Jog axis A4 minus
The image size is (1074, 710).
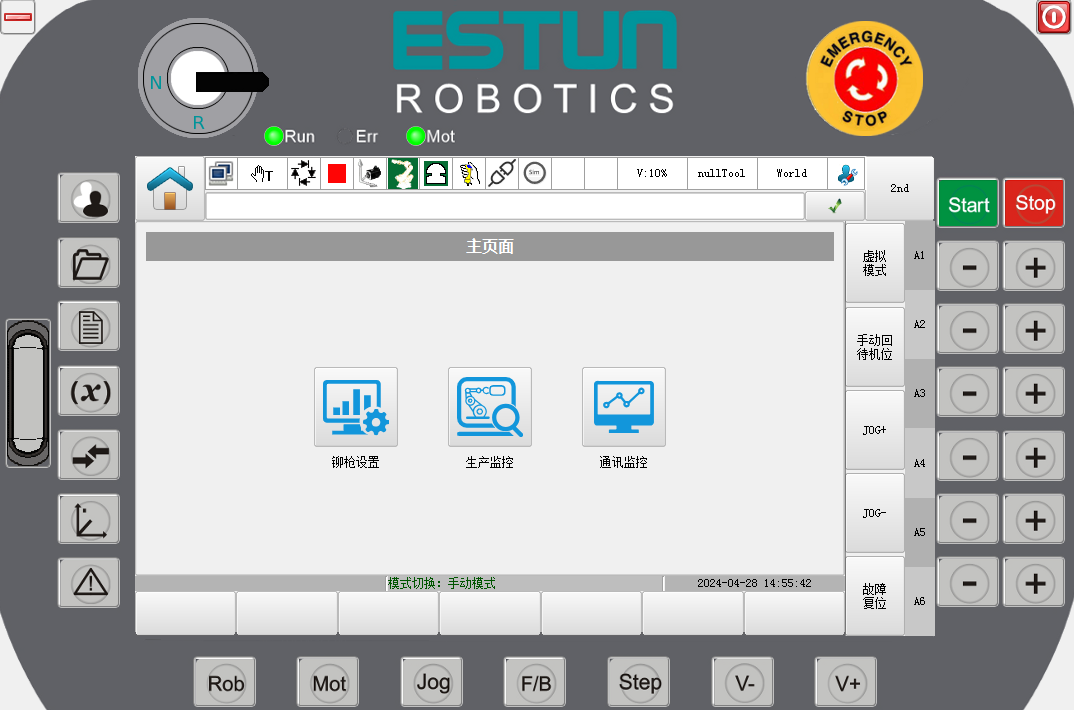pos(969,456)
